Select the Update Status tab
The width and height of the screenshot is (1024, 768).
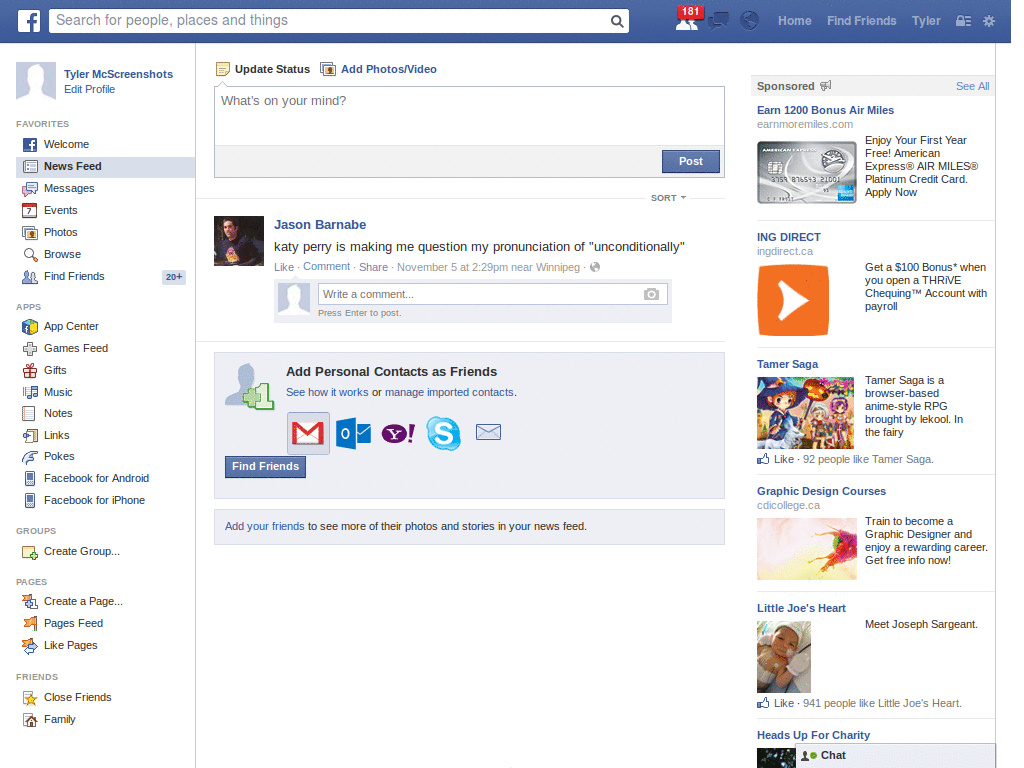point(263,69)
